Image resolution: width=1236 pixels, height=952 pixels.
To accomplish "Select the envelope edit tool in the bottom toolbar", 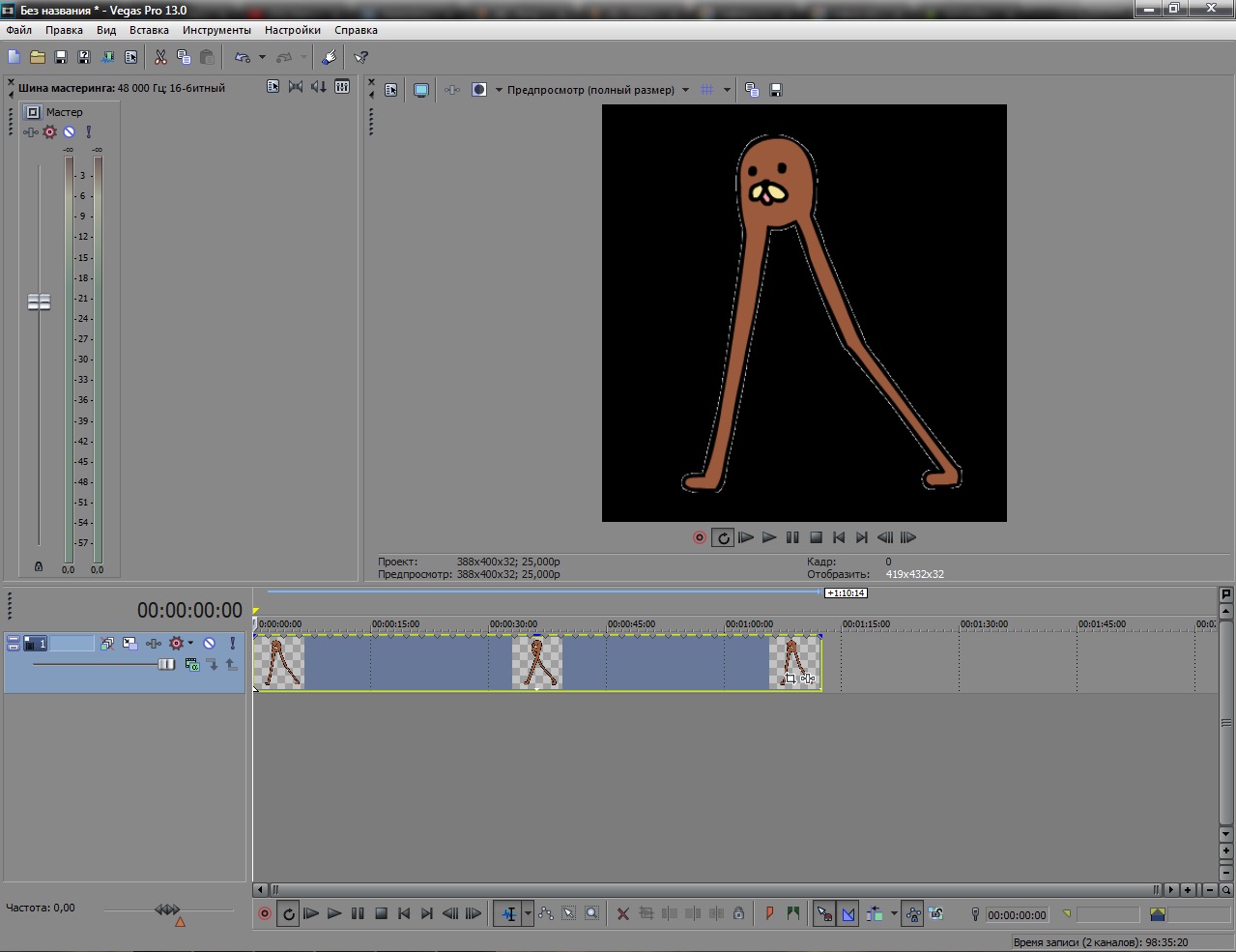I will pyautogui.click(x=546, y=913).
